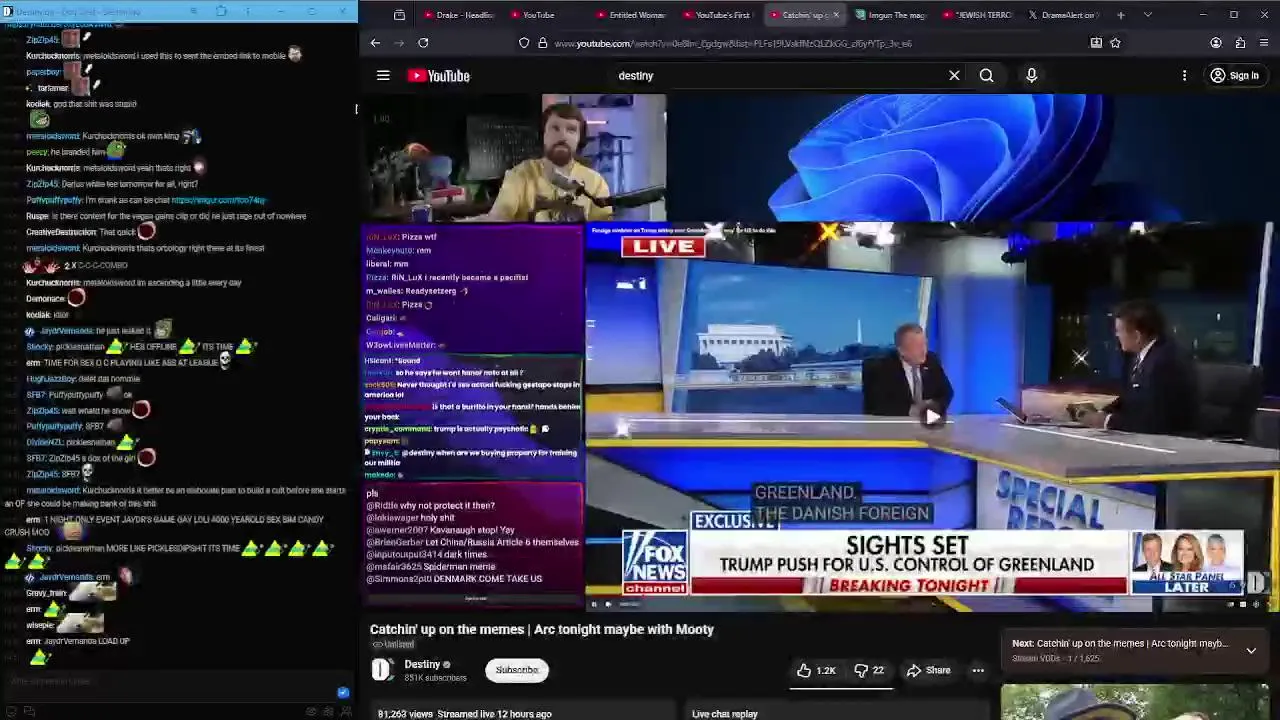Open the 'Destiny' channel name link
Image resolution: width=1280 pixels, height=720 pixels.
[x=422, y=664]
